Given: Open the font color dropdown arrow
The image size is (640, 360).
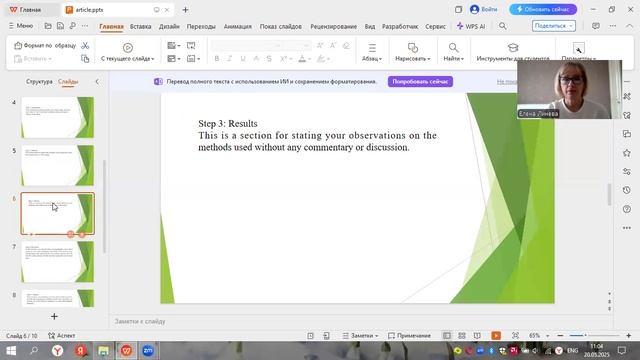Looking at the screenshot, I should click(310, 59).
